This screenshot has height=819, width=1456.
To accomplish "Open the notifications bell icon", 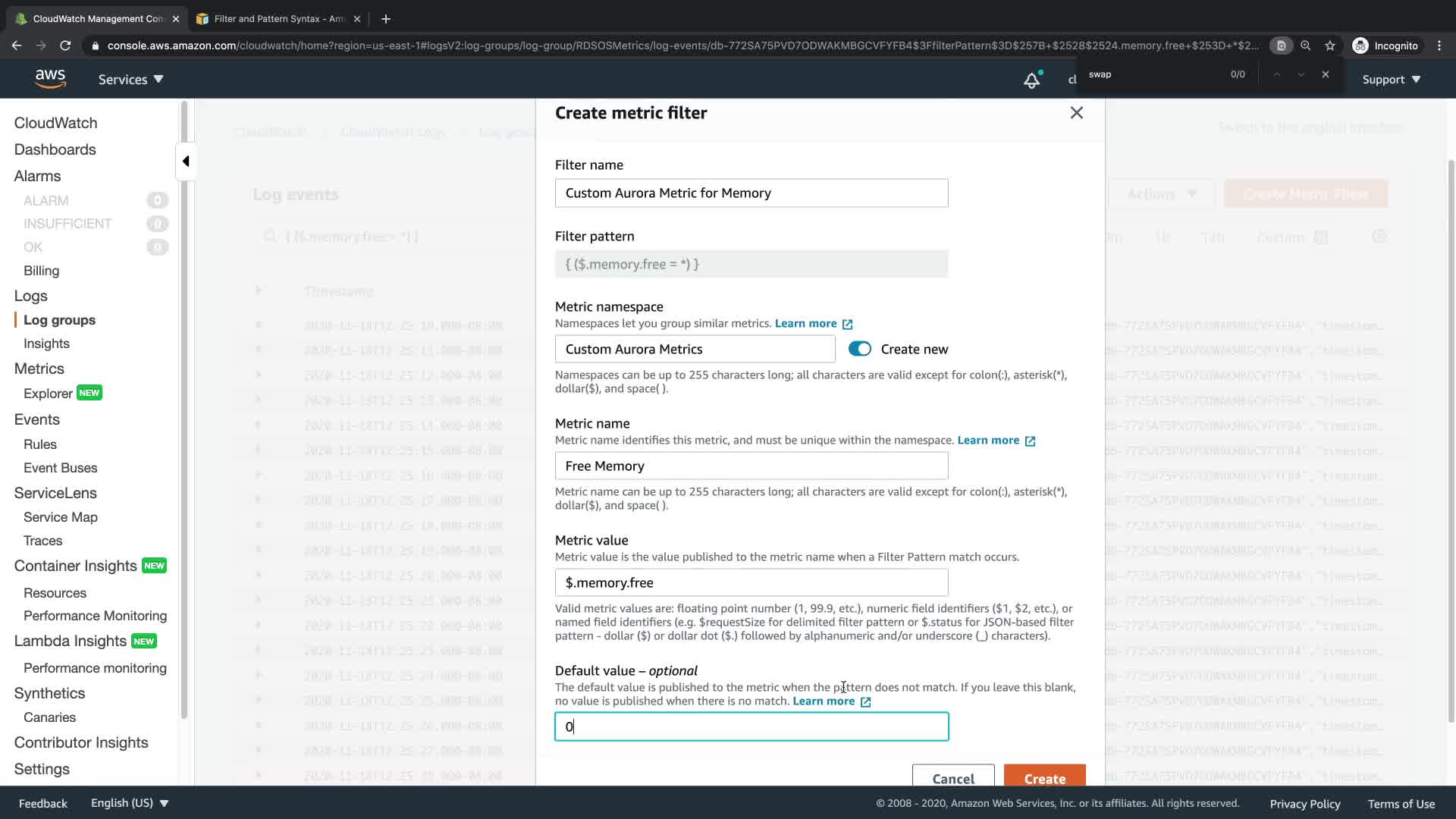I will pos(1031,80).
